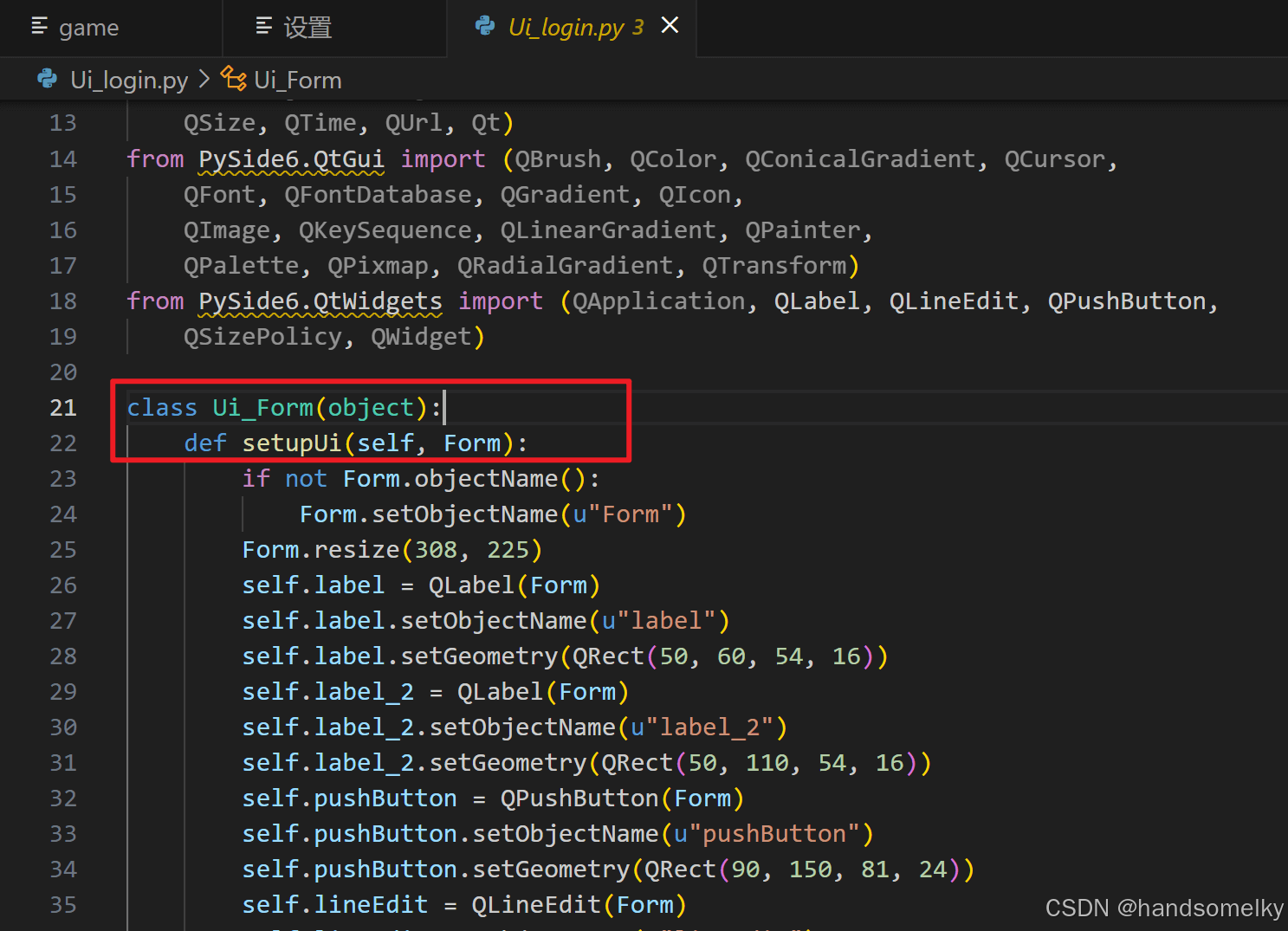Click the setupUi method name
Viewport: 1288px width, 931px height.
click(x=292, y=443)
